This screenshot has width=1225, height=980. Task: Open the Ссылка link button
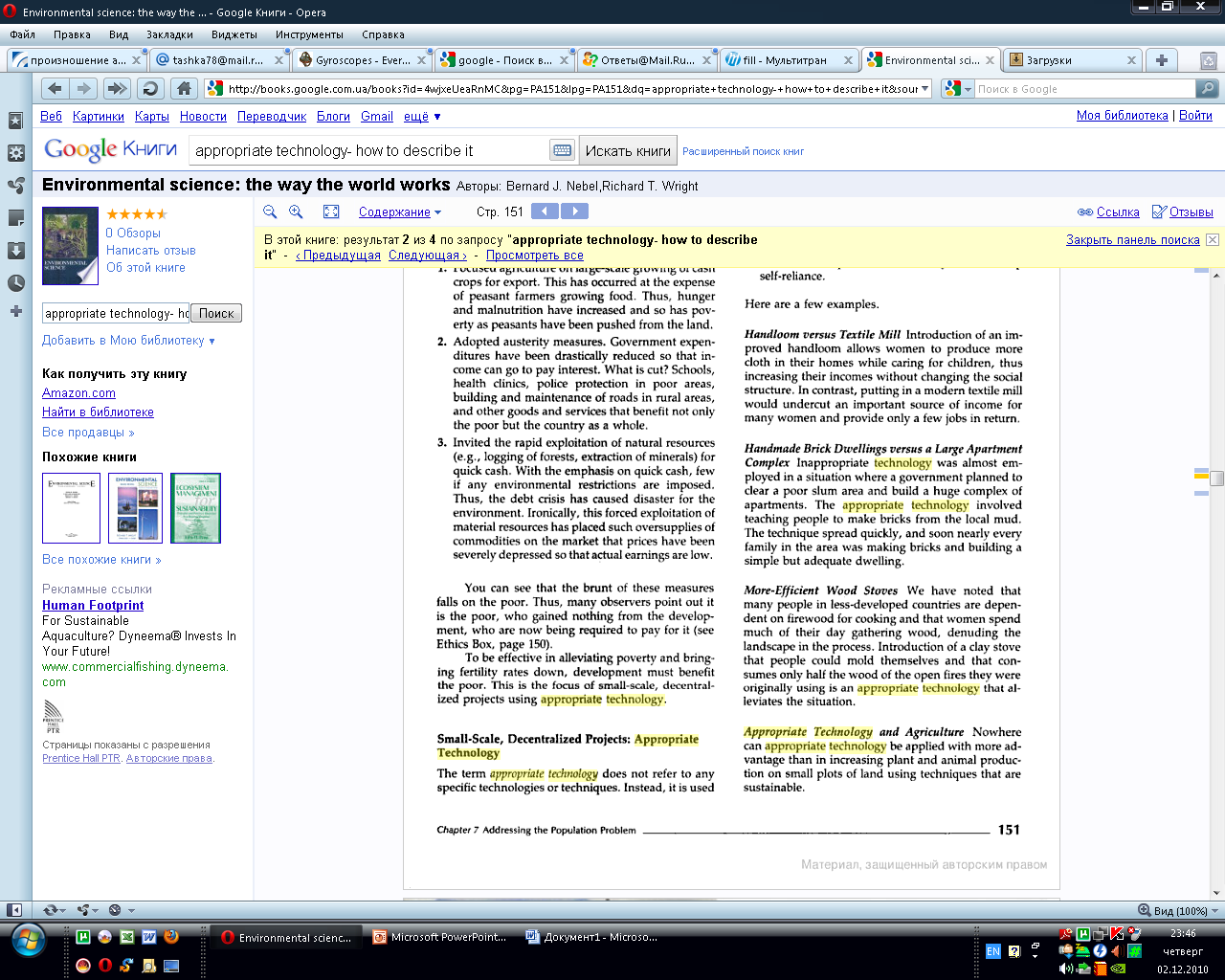click(1108, 212)
